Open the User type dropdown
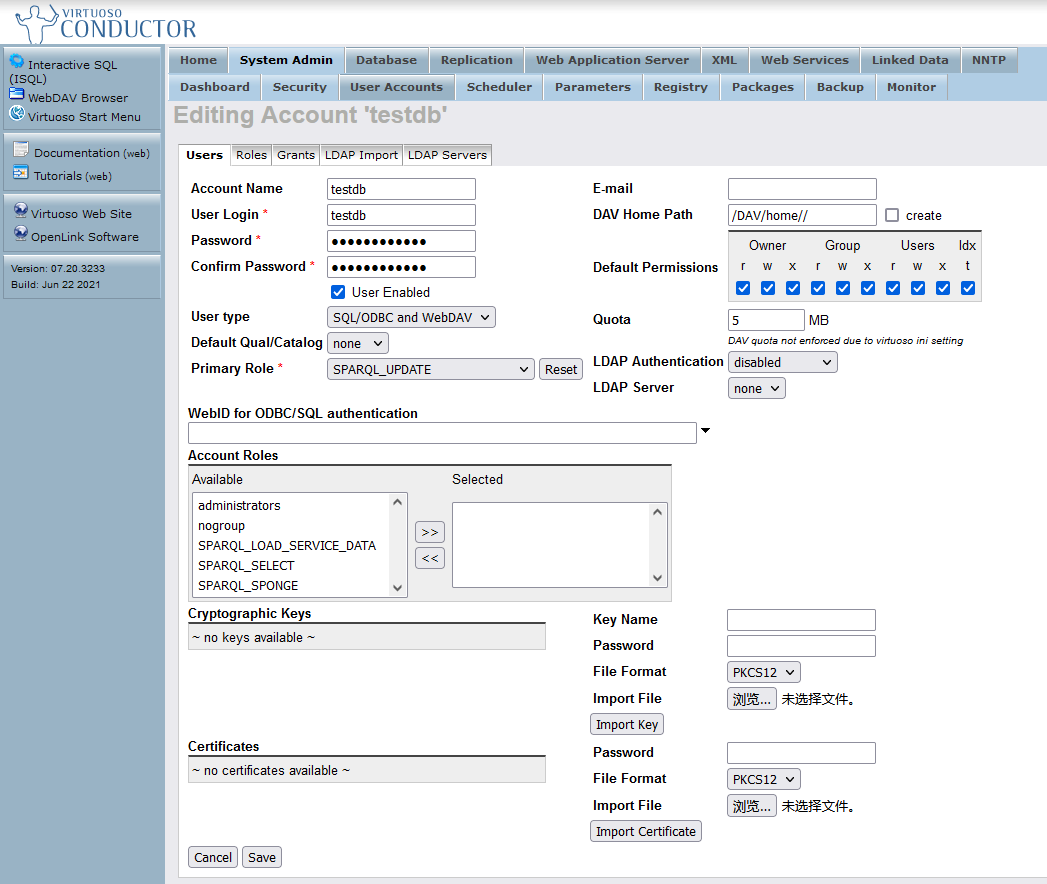 (x=411, y=317)
